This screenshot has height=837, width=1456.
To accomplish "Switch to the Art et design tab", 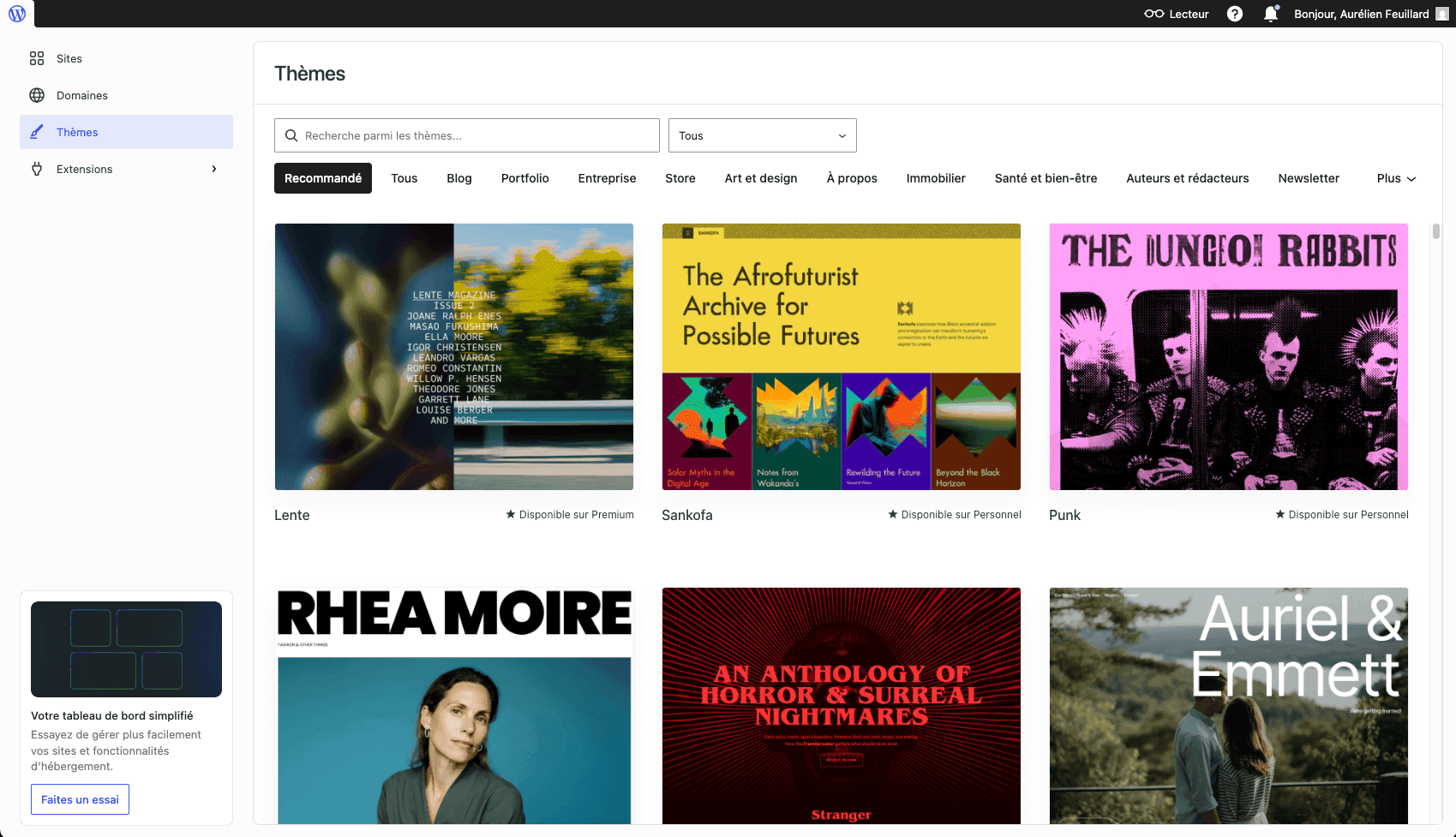I will [760, 178].
